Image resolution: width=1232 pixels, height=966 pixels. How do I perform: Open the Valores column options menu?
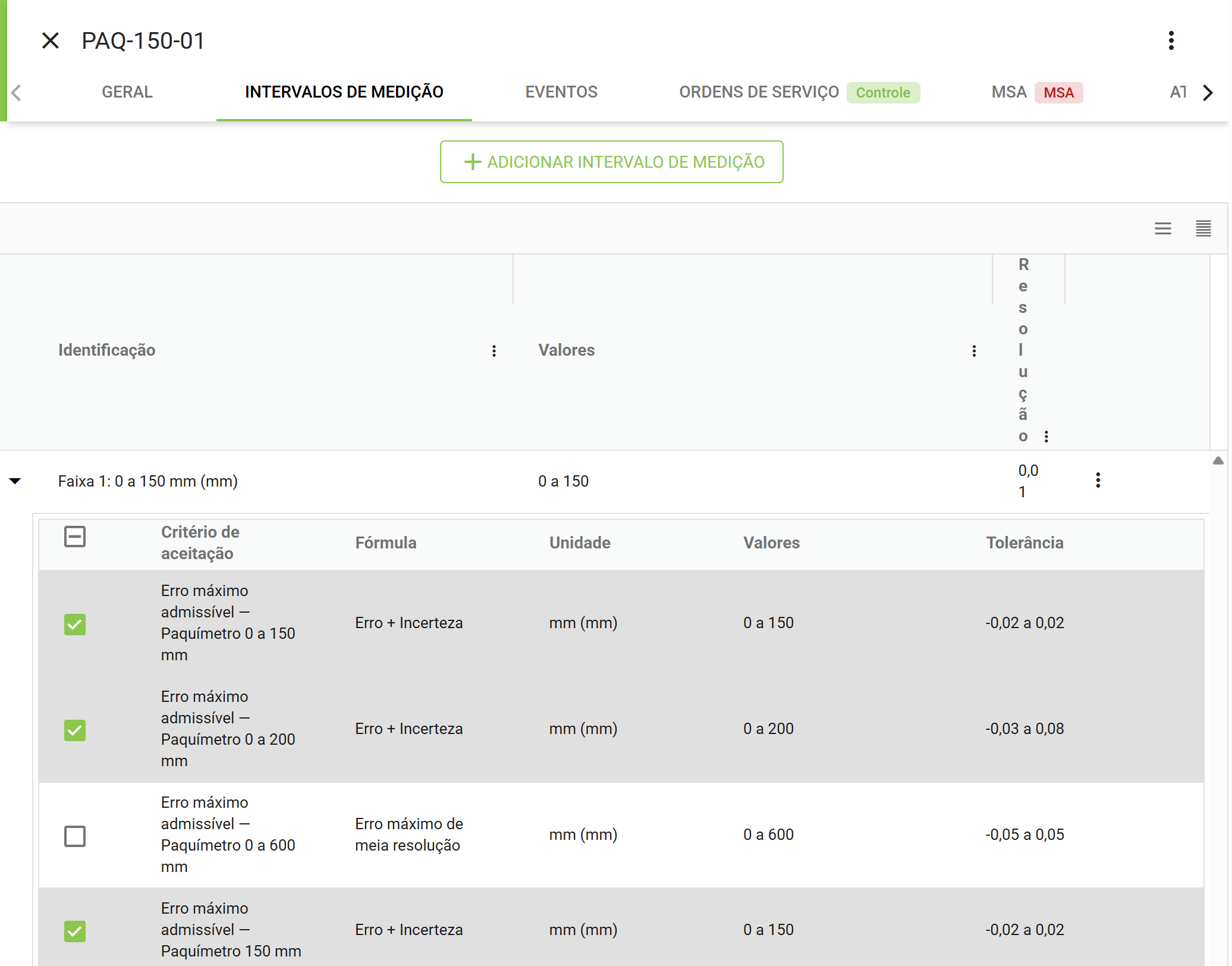(x=974, y=350)
